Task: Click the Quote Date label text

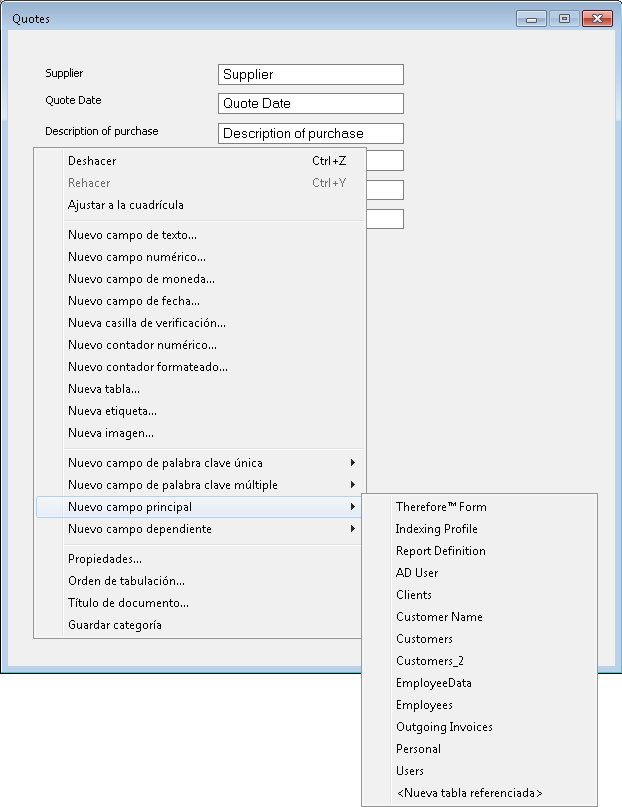Action: 73,100
